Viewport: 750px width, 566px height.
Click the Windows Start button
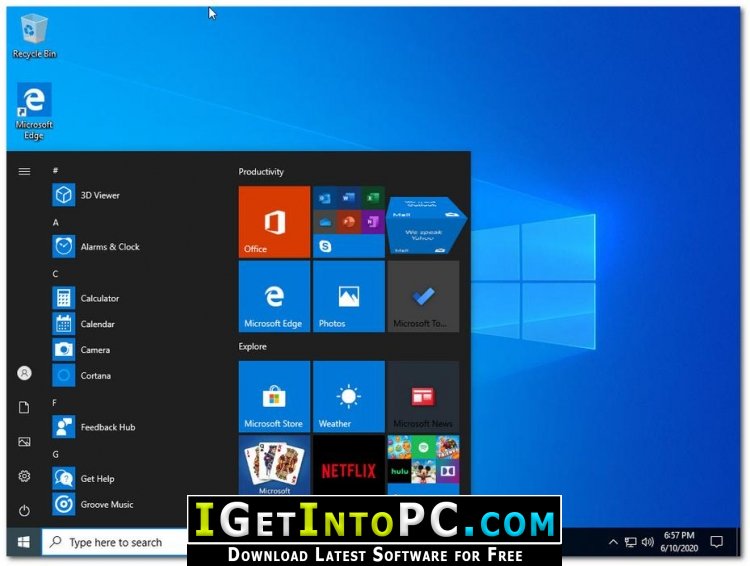click(24, 542)
